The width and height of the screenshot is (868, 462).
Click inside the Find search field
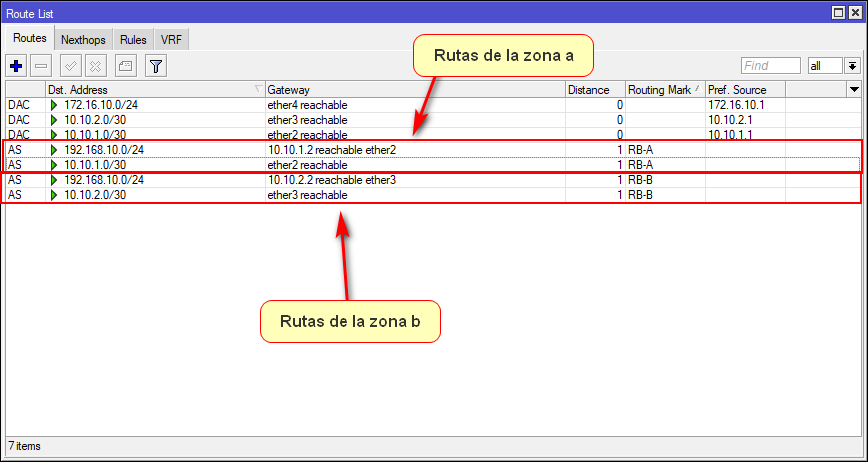770,66
